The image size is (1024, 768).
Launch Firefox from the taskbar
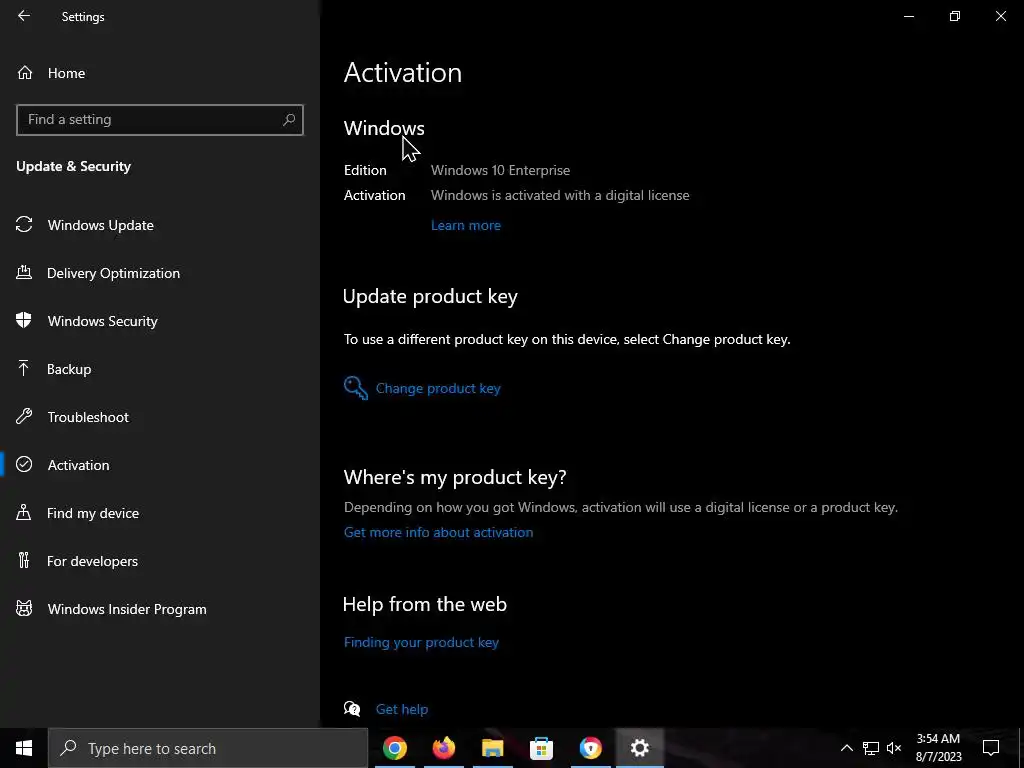443,748
